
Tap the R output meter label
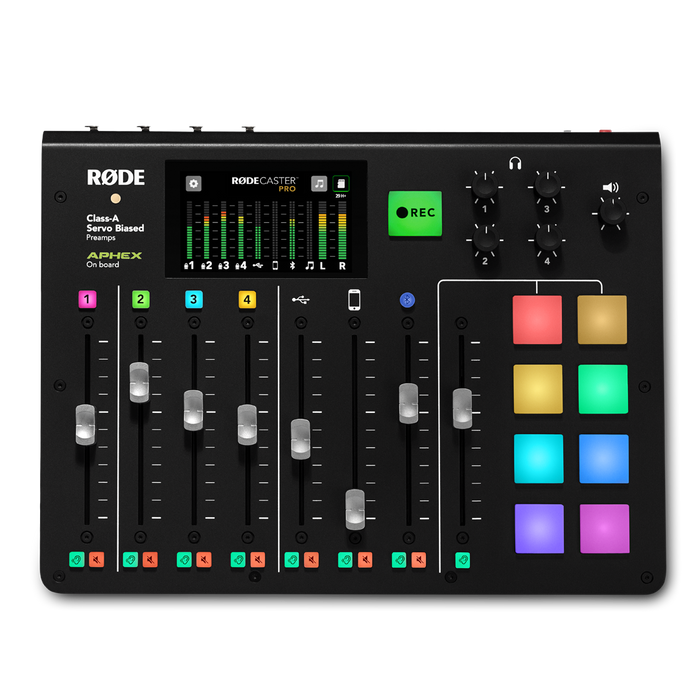click(x=342, y=266)
